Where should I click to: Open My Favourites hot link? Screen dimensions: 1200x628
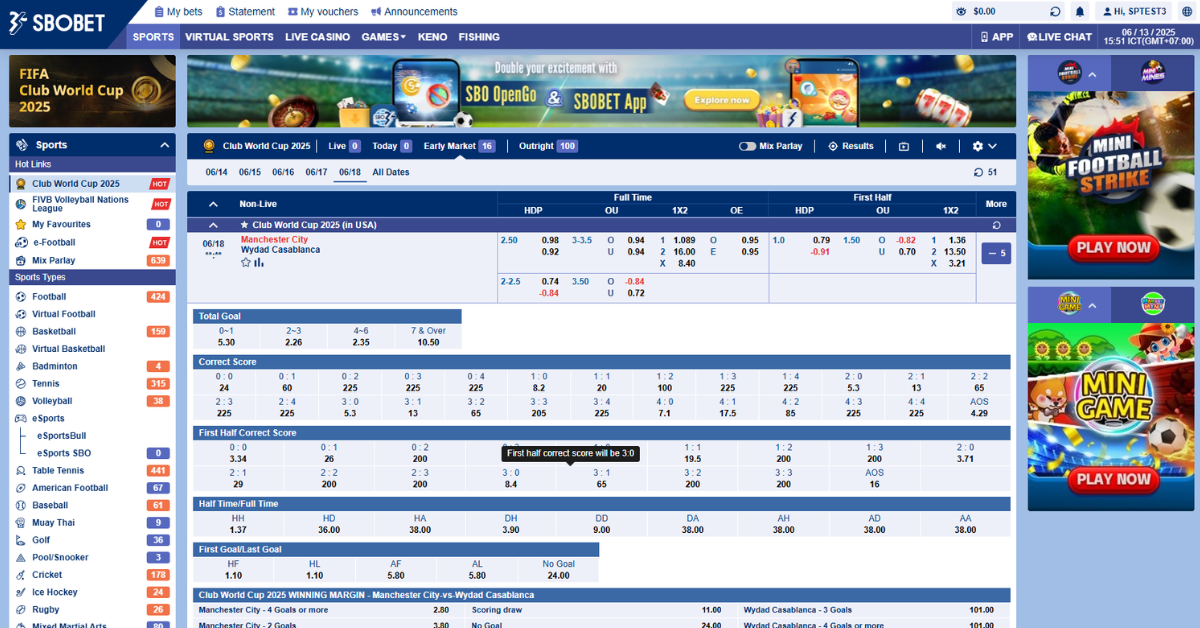click(61, 225)
